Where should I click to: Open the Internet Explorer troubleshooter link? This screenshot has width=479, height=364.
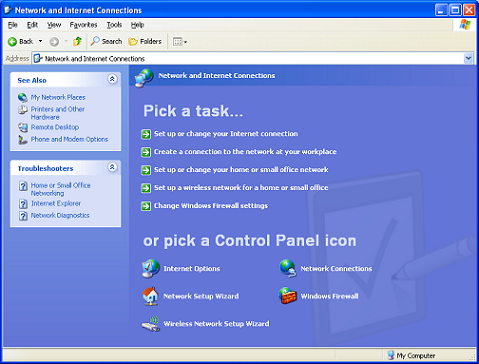(56, 203)
